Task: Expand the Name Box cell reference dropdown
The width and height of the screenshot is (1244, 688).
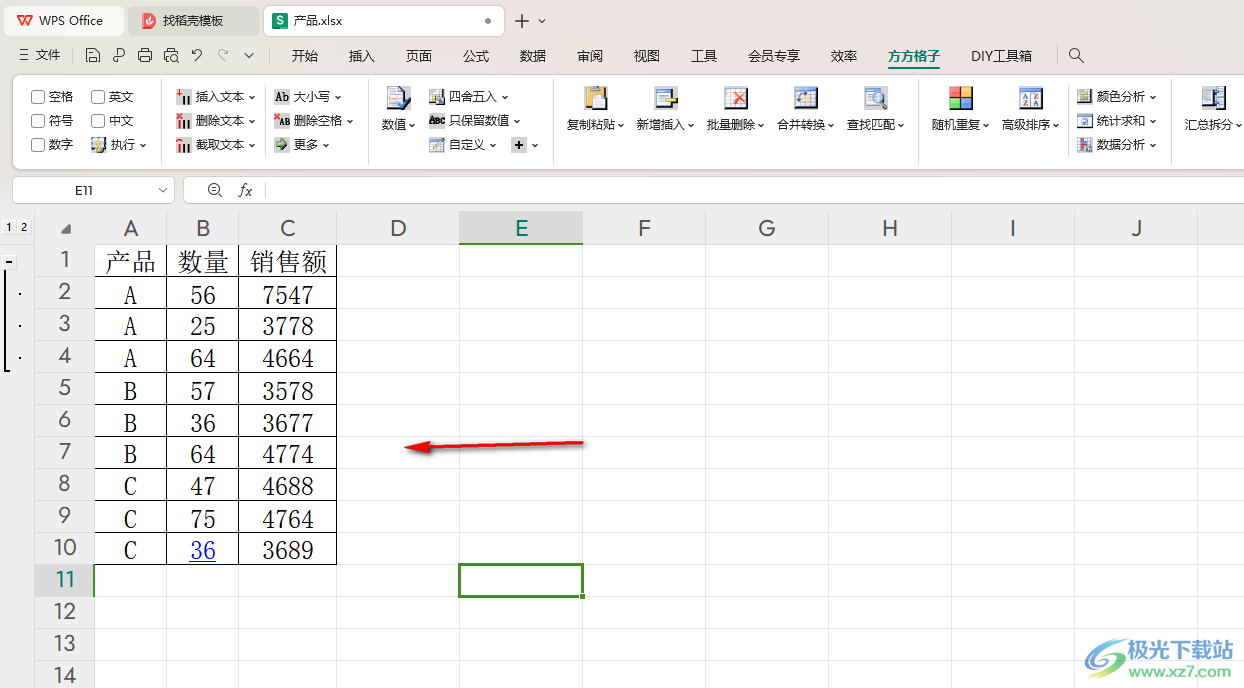Action: coord(163,190)
